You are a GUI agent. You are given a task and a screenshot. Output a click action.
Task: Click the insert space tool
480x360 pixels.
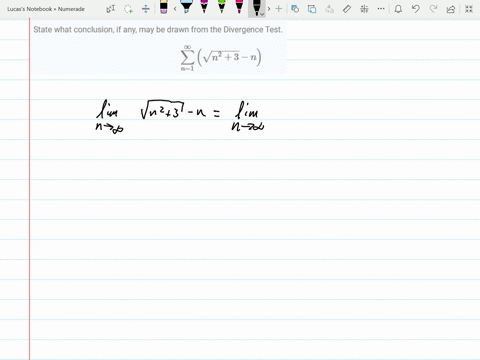coord(146,9)
